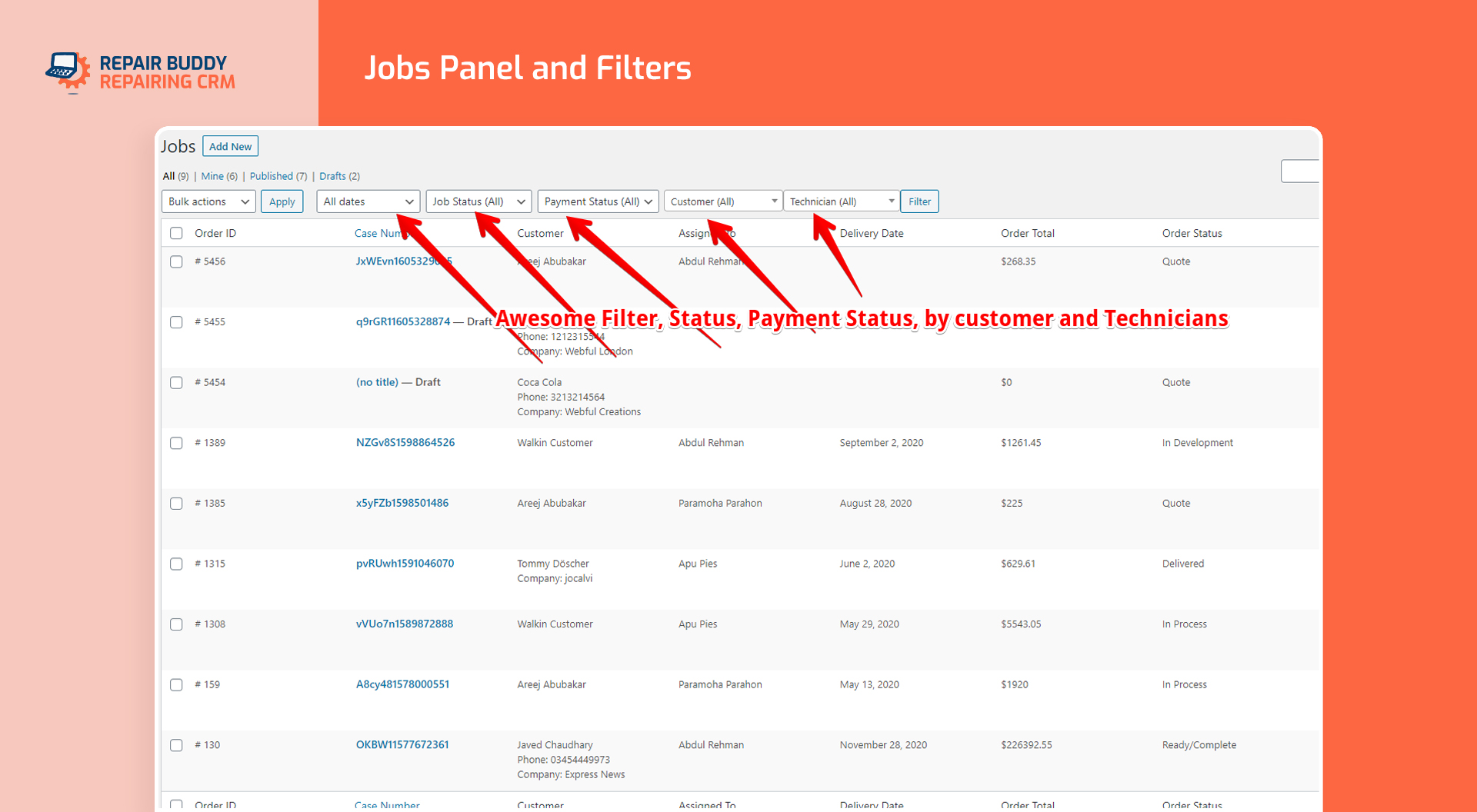
Task: Switch to Published (7) jobs view
Action: [x=278, y=176]
